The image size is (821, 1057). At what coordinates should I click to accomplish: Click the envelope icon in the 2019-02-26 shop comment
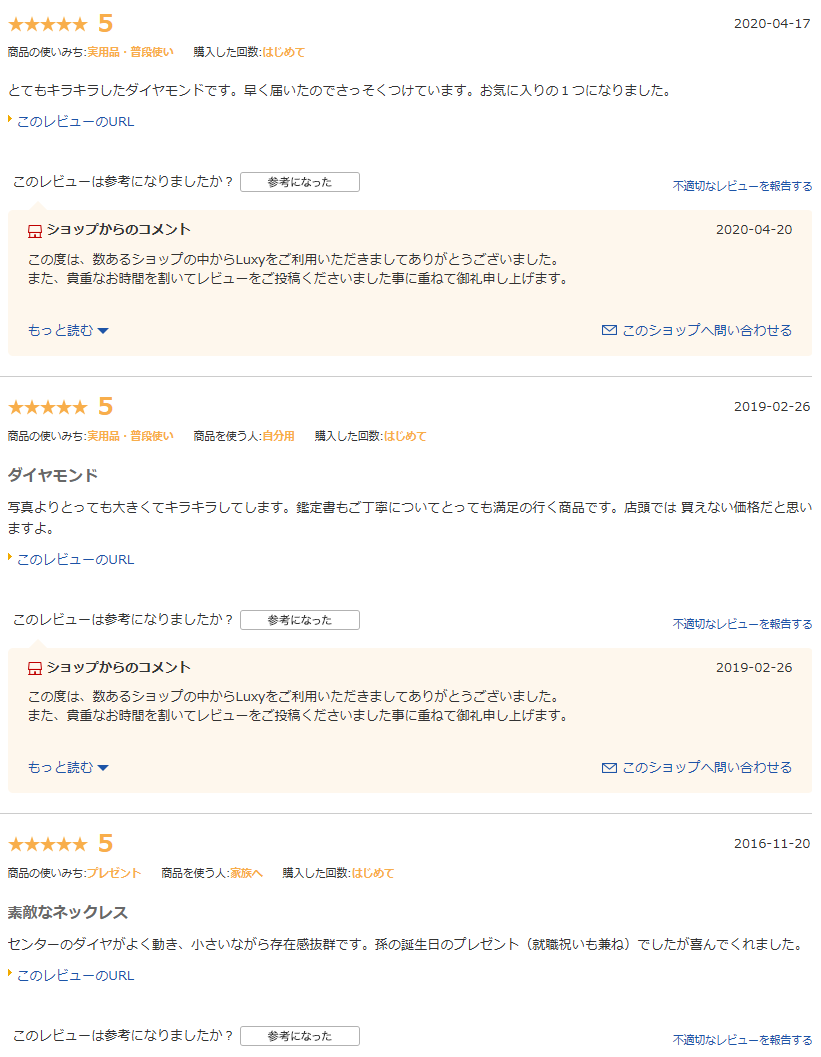pyautogui.click(x=609, y=768)
